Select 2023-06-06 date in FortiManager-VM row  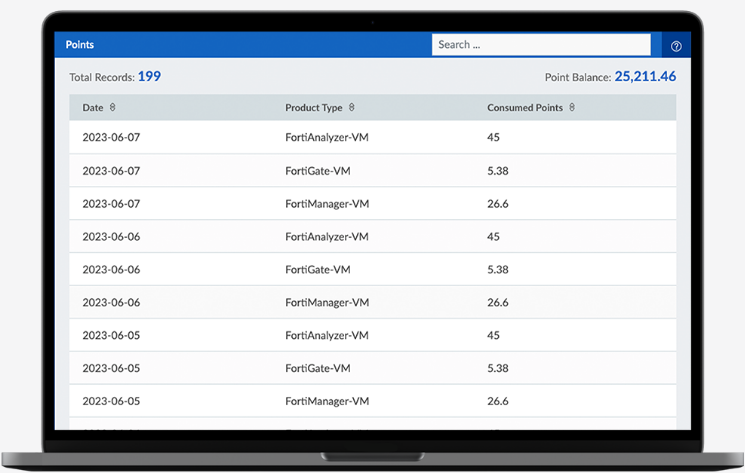click(x=111, y=303)
